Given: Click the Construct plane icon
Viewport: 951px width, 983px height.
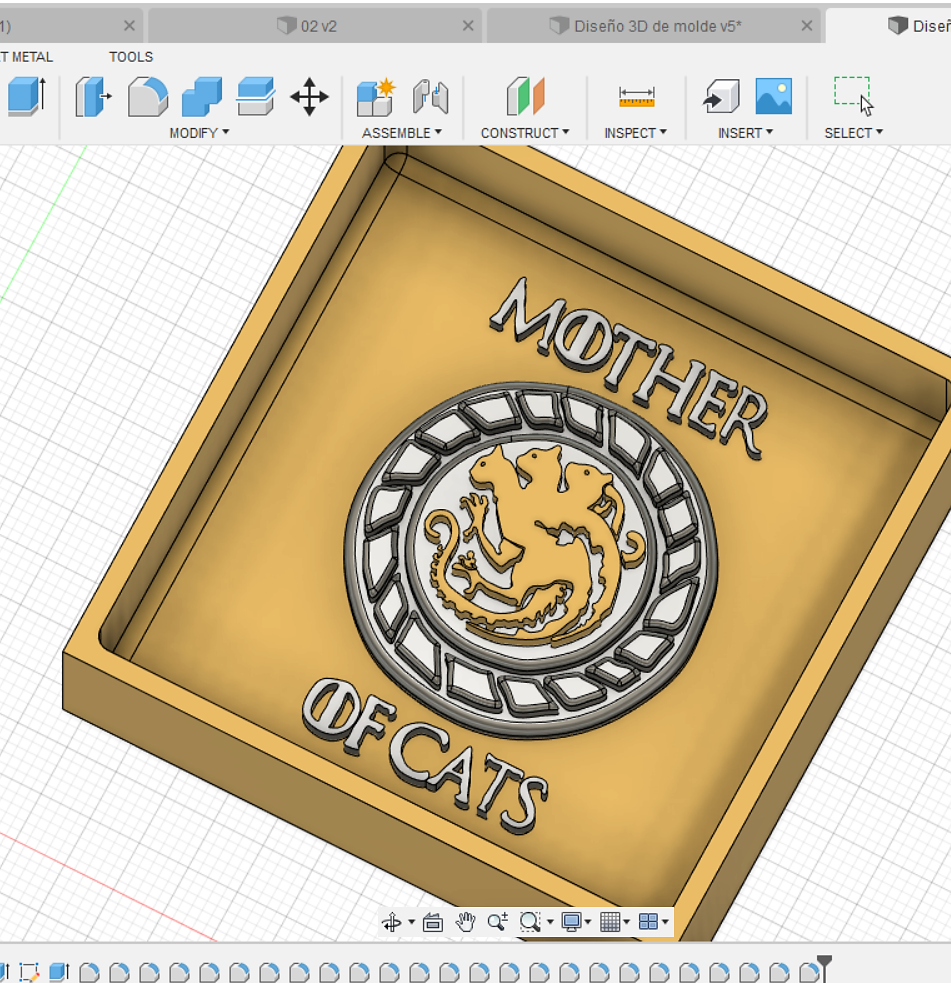Looking at the screenshot, I should point(525,97).
